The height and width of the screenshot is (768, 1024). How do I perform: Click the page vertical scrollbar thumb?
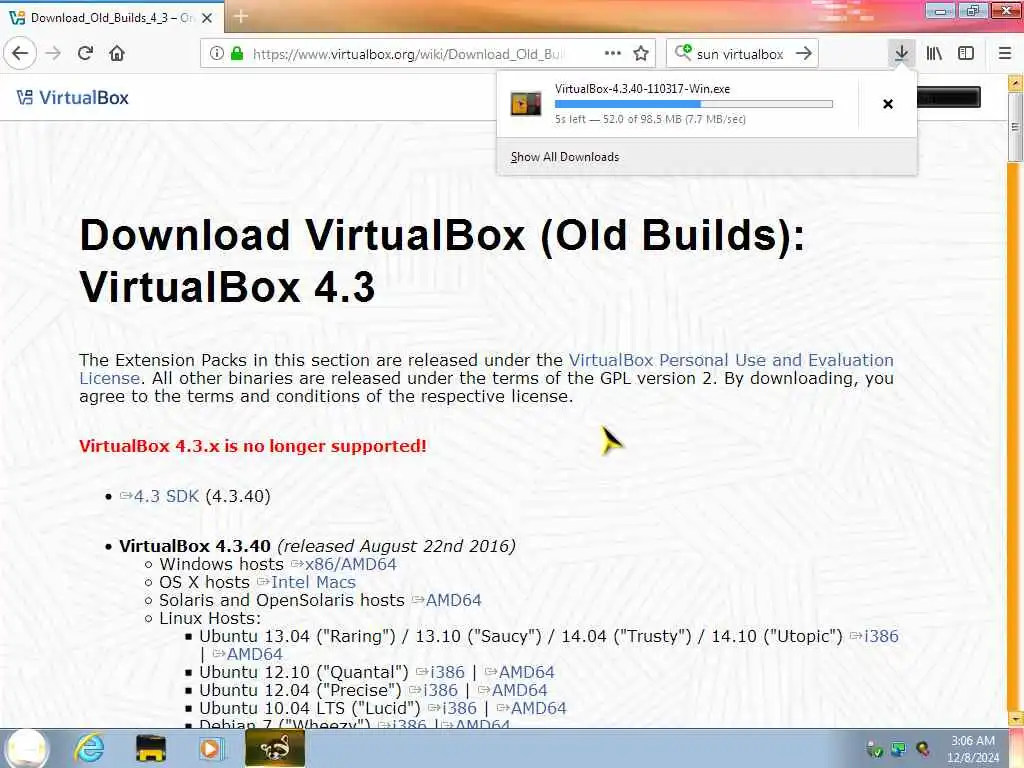point(1016,127)
